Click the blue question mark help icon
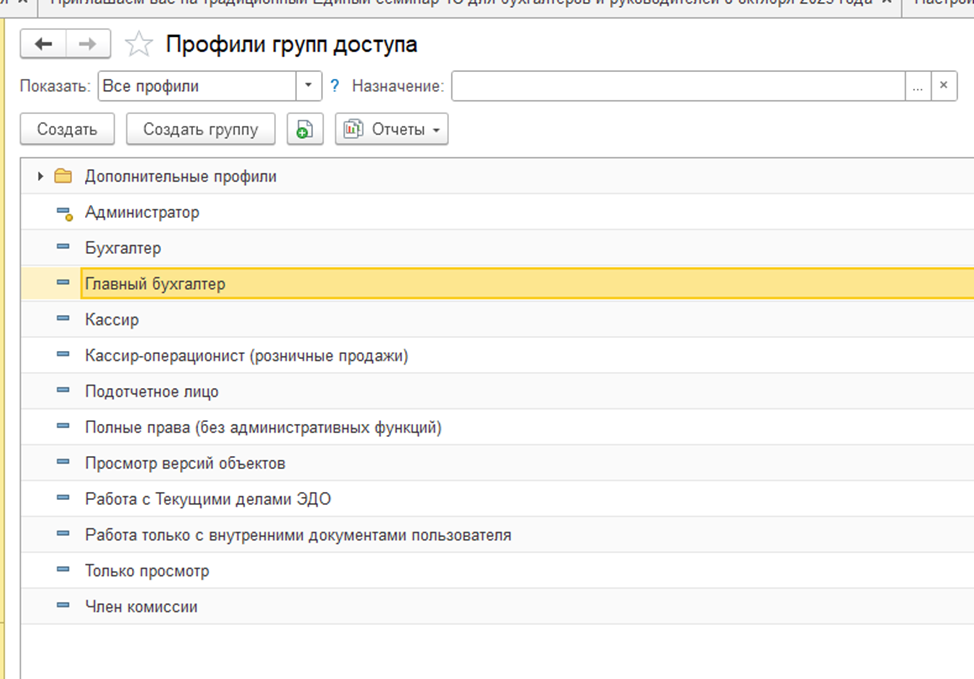Viewport: 974px width, 679px height. 335,86
